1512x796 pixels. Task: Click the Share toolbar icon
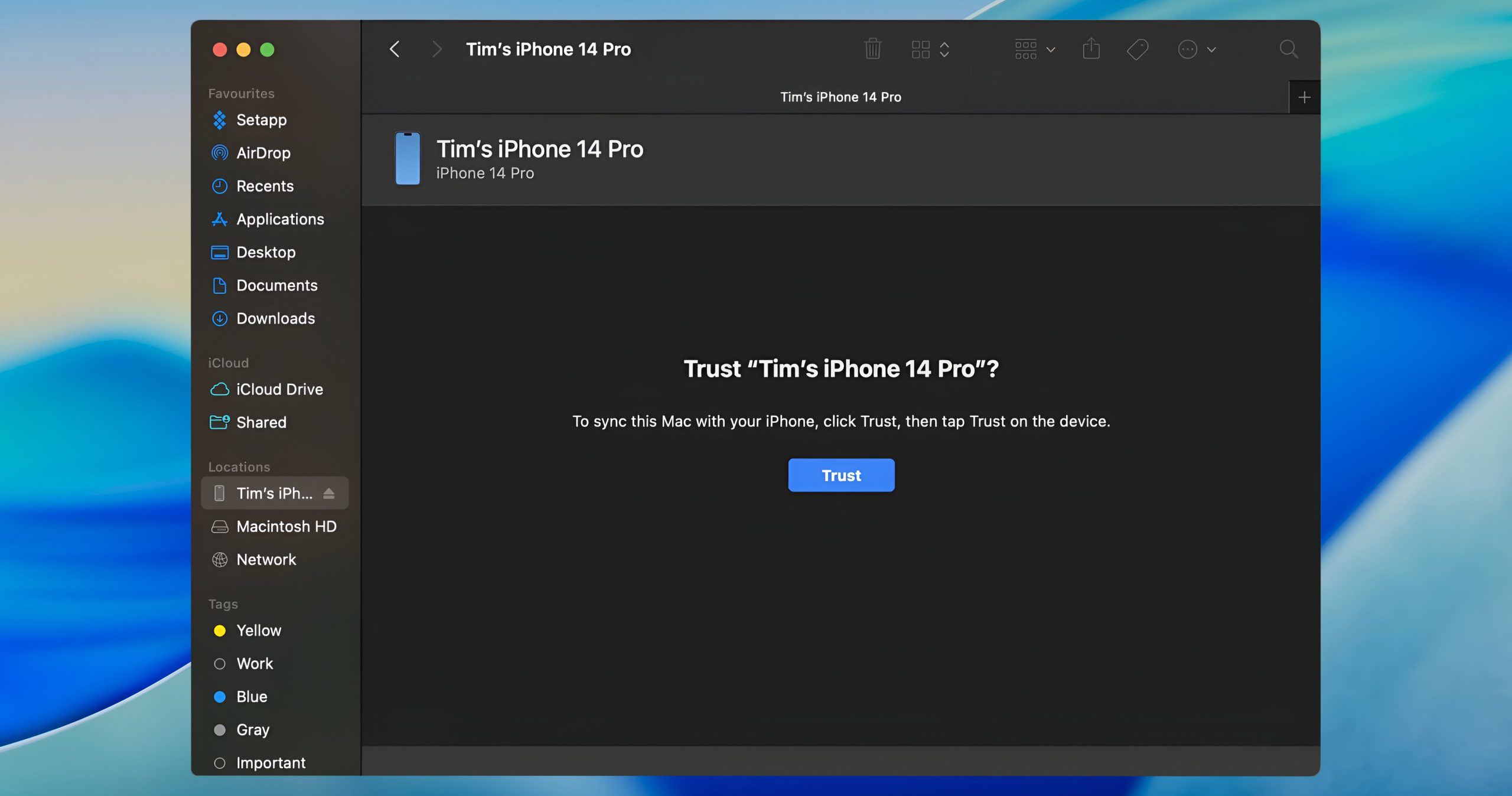(x=1091, y=48)
